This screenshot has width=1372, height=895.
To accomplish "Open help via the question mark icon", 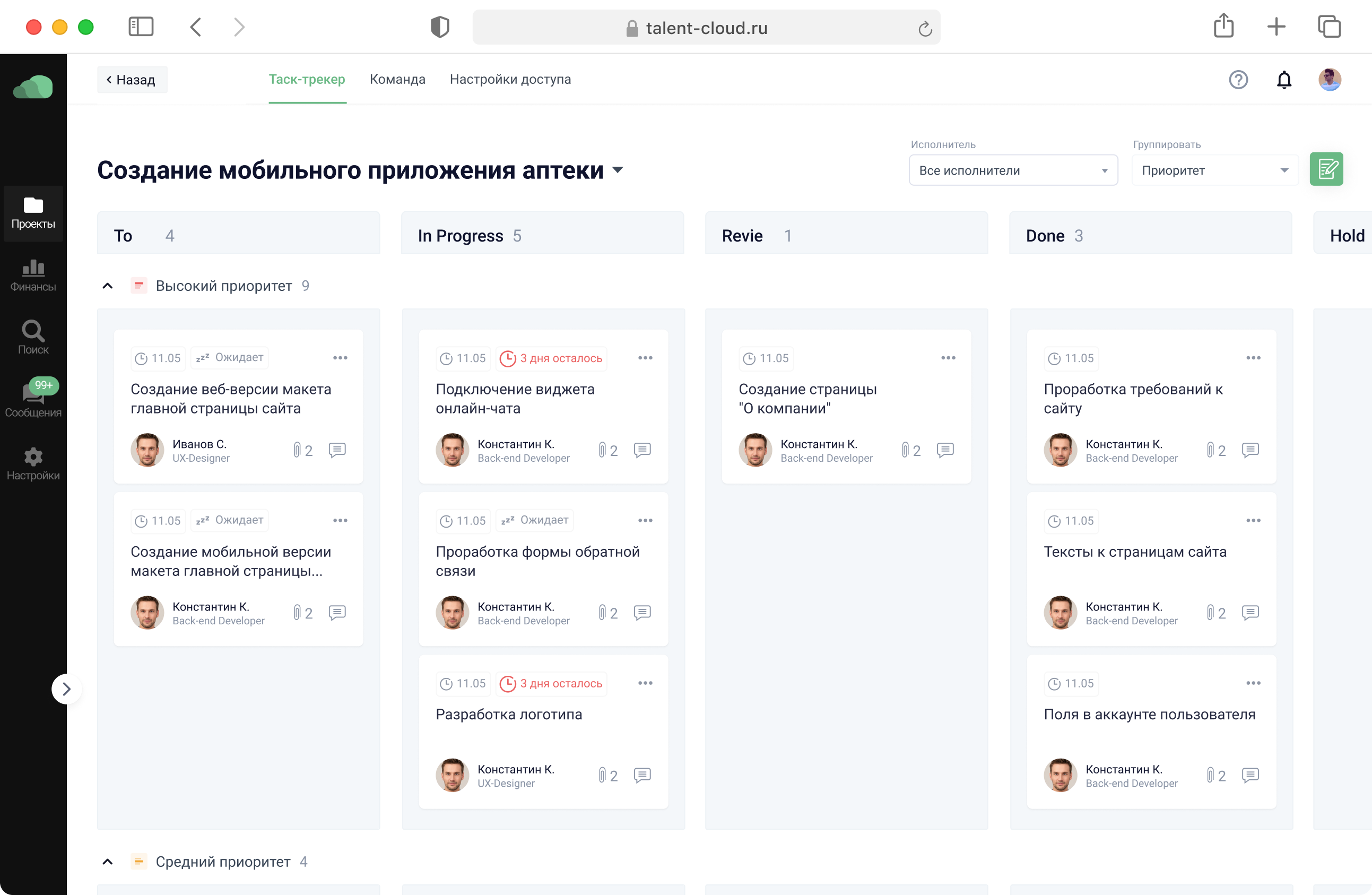I will tap(1238, 80).
